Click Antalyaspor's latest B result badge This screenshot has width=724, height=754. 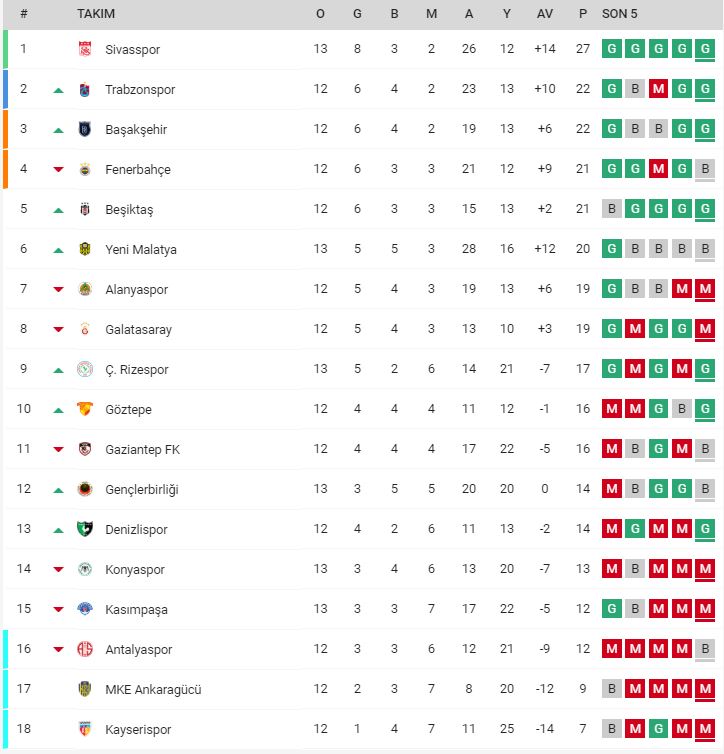(x=705, y=649)
